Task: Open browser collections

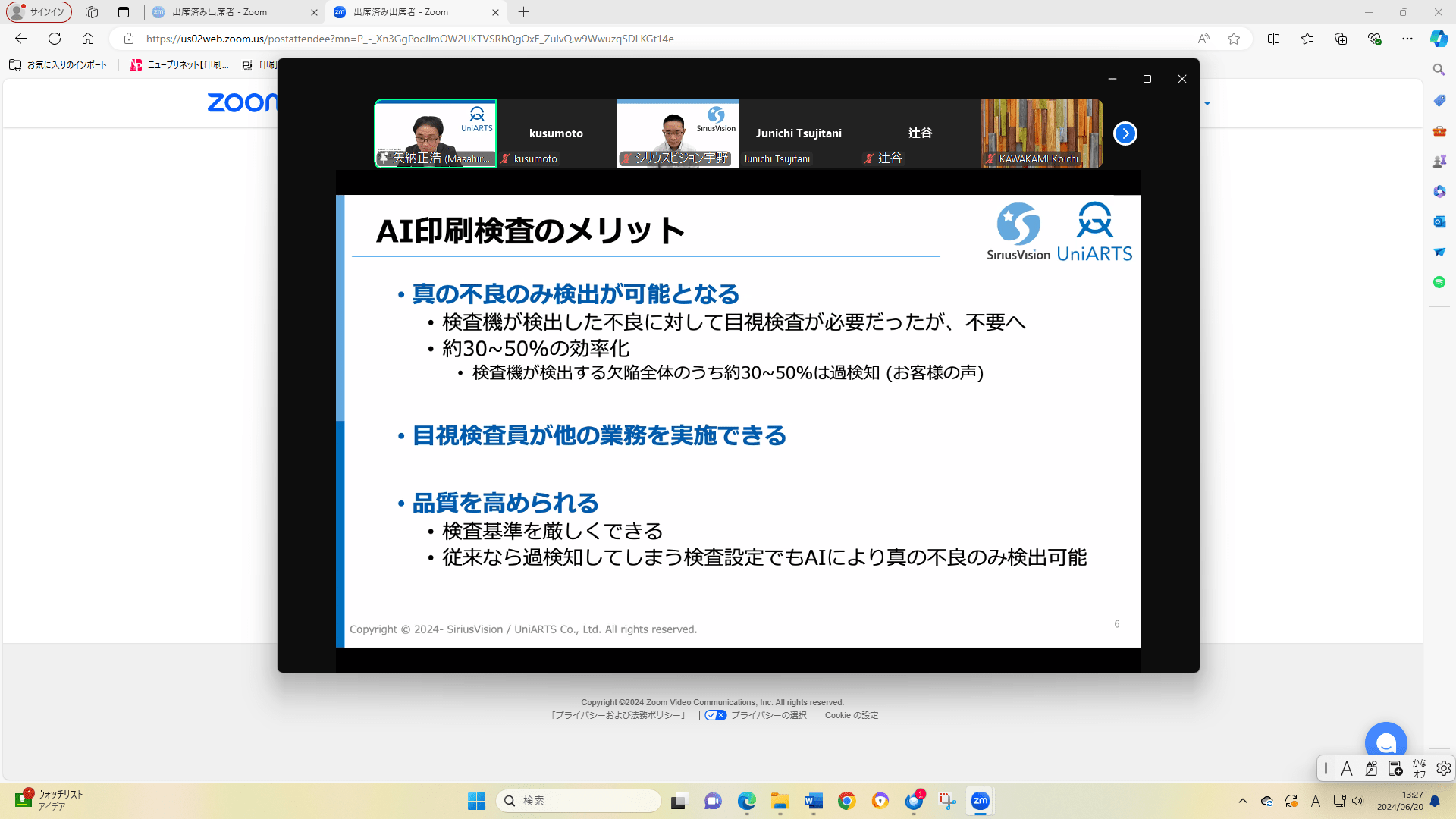Action: click(1341, 39)
